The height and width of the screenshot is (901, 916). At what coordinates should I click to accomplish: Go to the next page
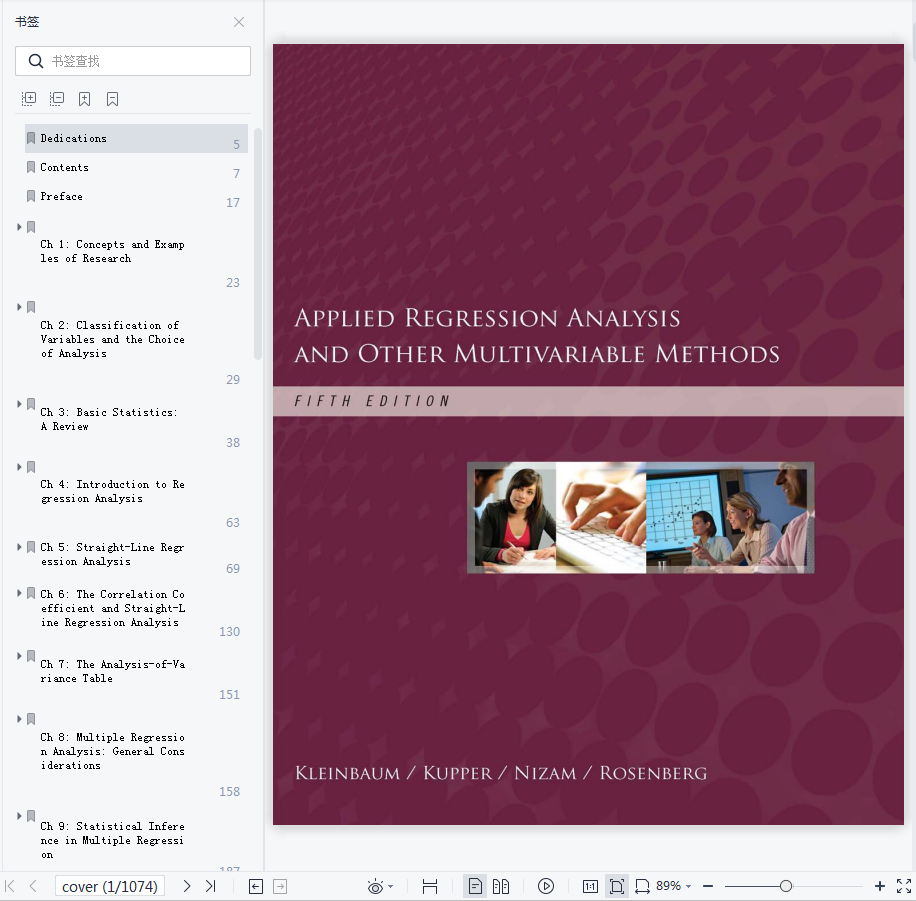point(186,886)
